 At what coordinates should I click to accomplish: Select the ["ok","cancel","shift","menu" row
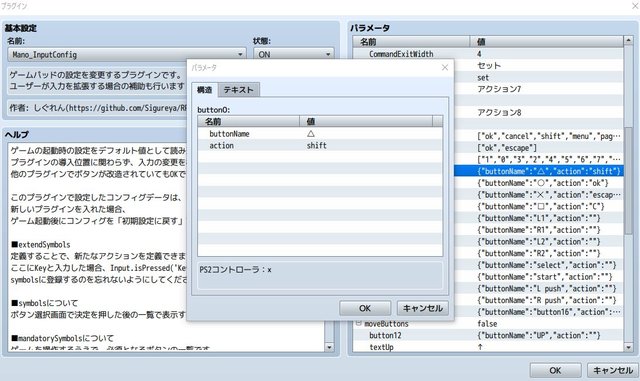(x=538, y=136)
